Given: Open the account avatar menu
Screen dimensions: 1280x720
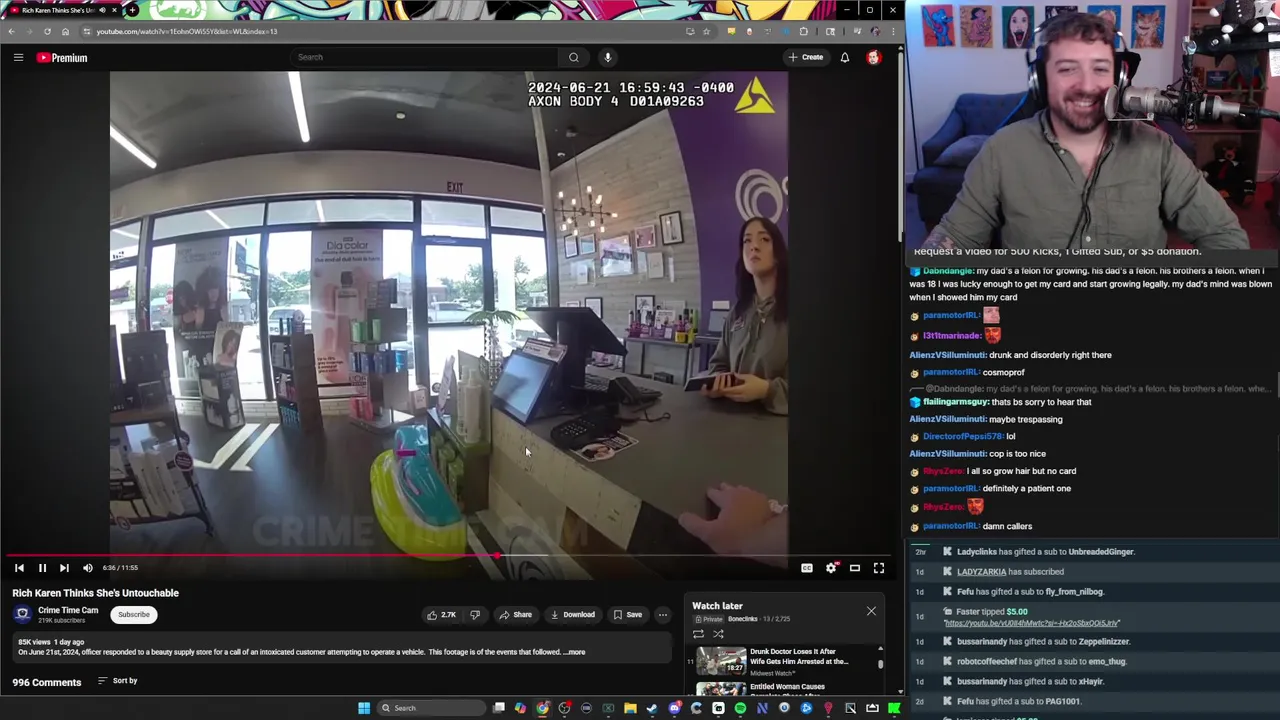Looking at the screenshot, I should pyautogui.click(x=873, y=57).
